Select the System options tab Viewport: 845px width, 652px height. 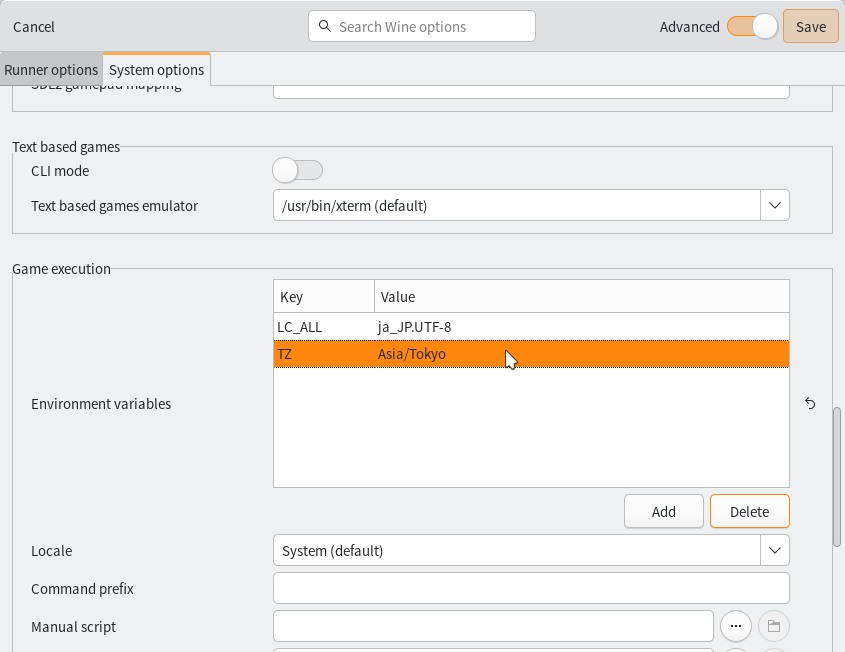(x=157, y=70)
